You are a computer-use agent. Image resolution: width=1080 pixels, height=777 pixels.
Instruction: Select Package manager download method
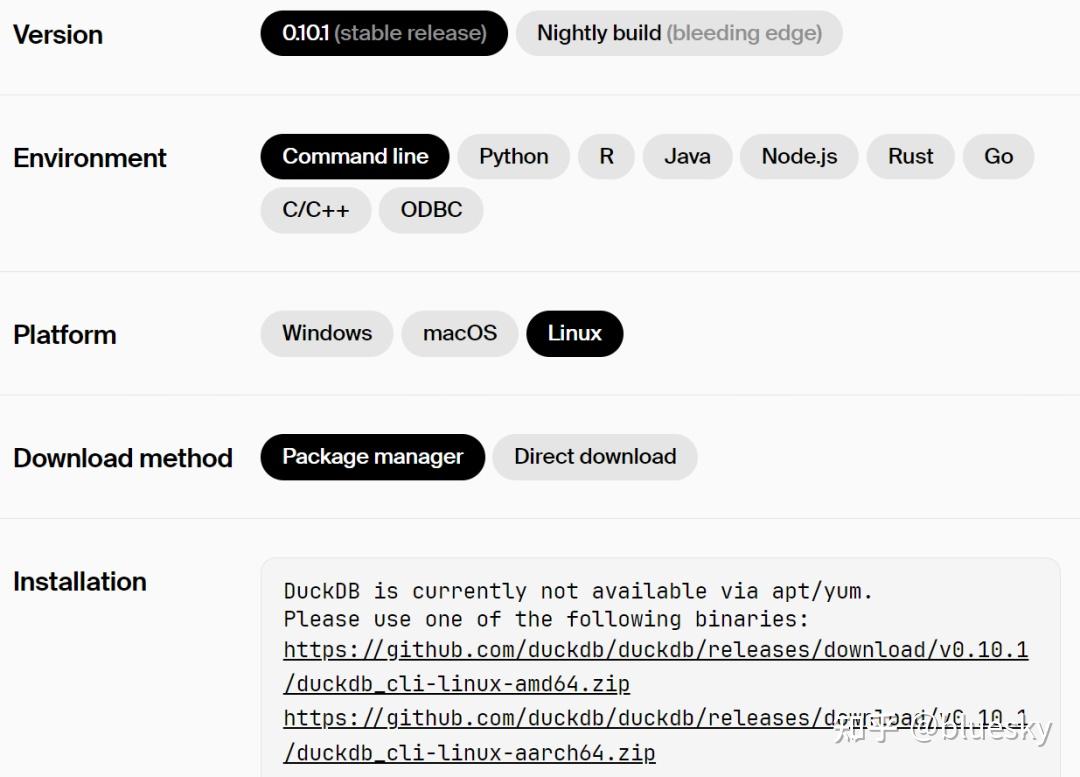click(x=372, y=457)
